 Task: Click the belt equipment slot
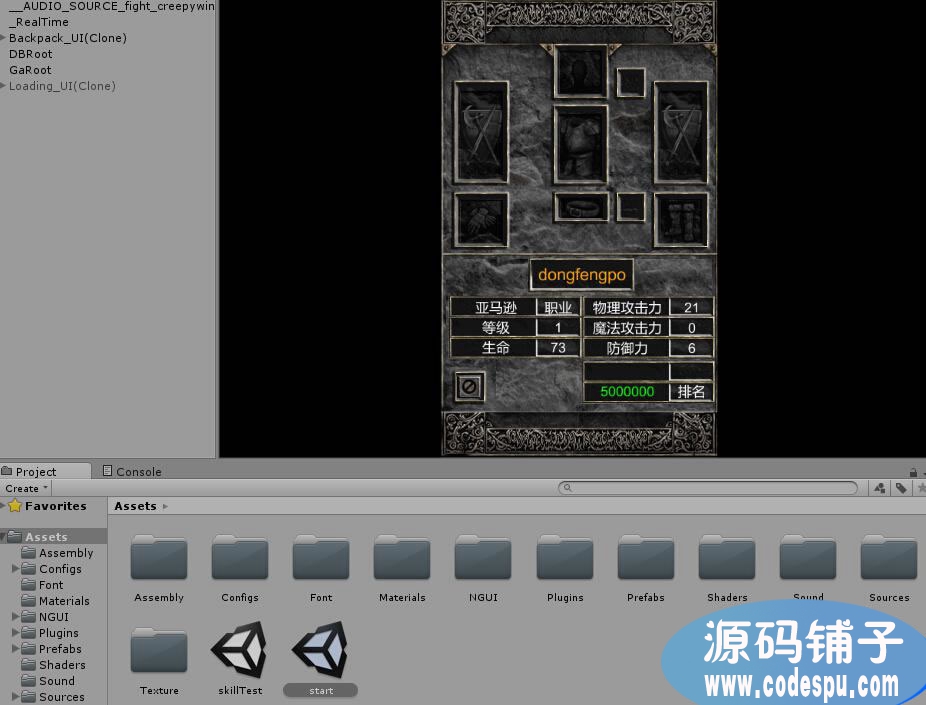coord(581,207)
